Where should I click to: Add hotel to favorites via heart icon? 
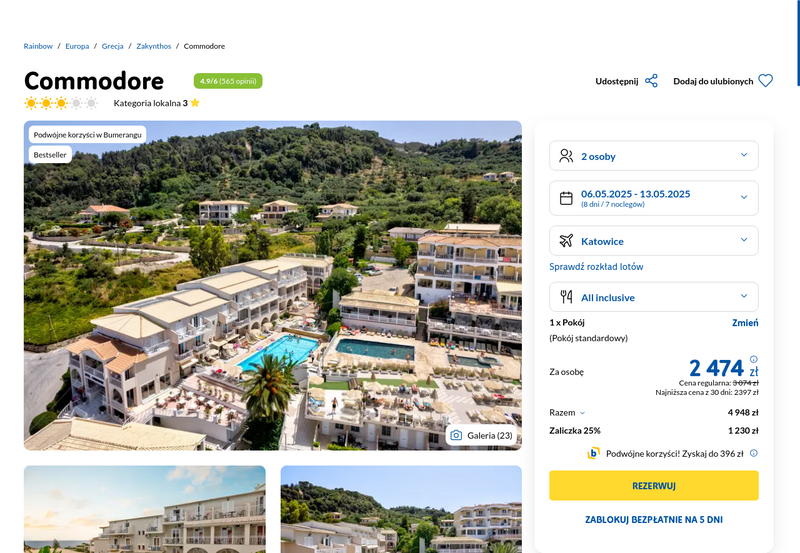[x=765, y=81]
